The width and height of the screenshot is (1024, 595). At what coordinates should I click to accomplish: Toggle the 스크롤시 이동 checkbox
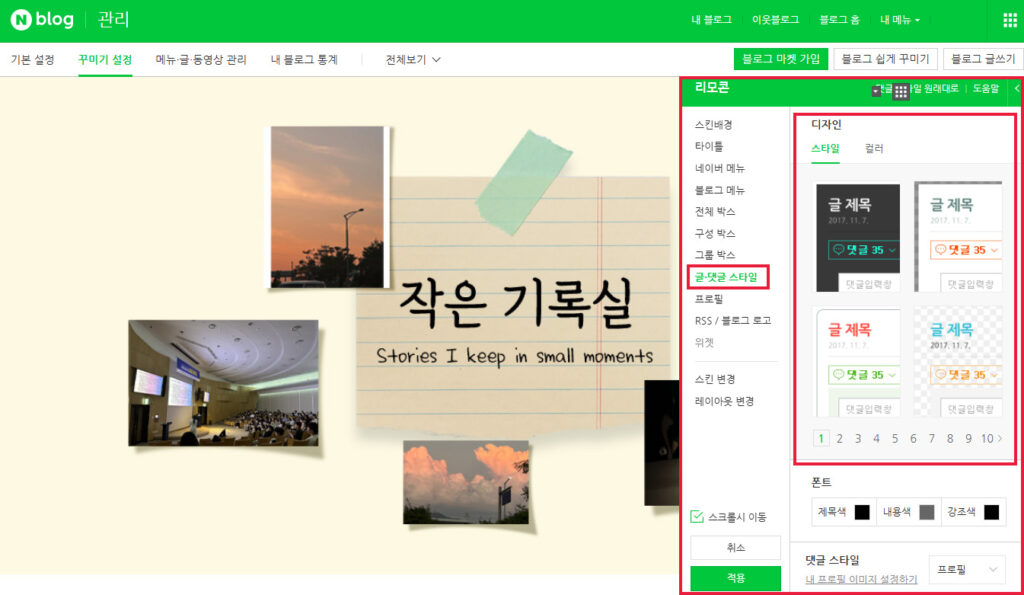point(698,517)
